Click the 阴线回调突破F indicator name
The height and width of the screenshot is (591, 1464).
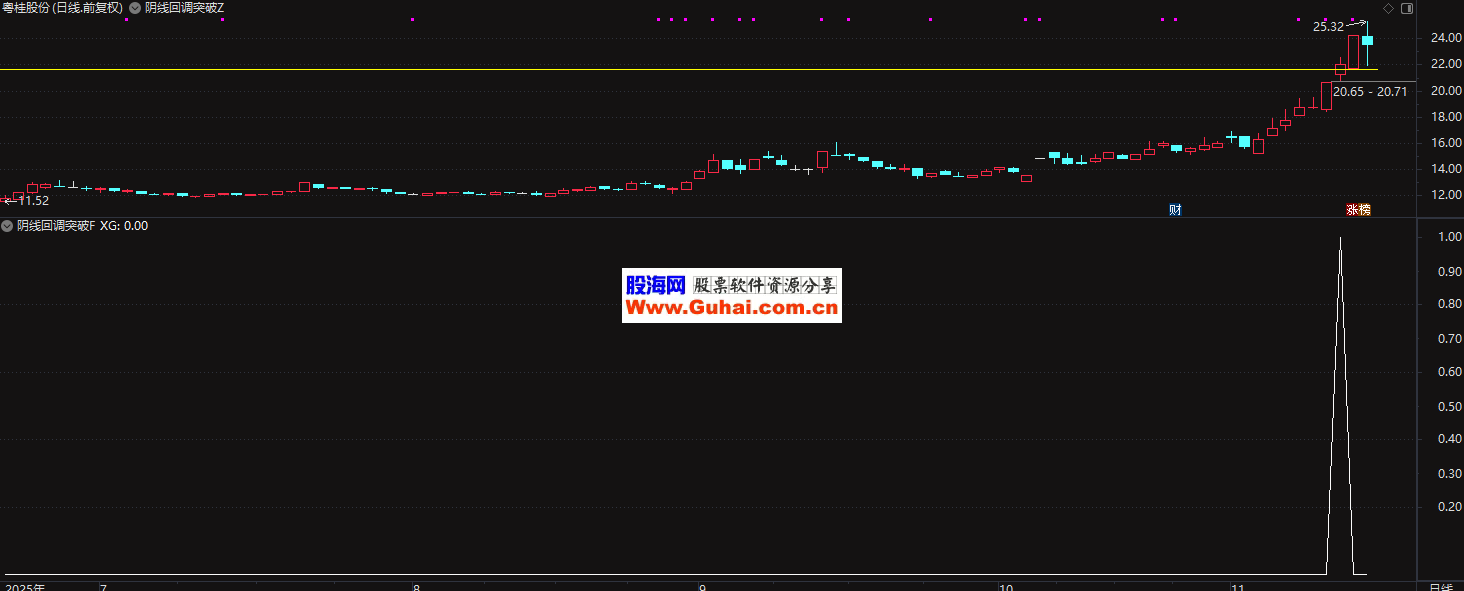click(56, 226)
